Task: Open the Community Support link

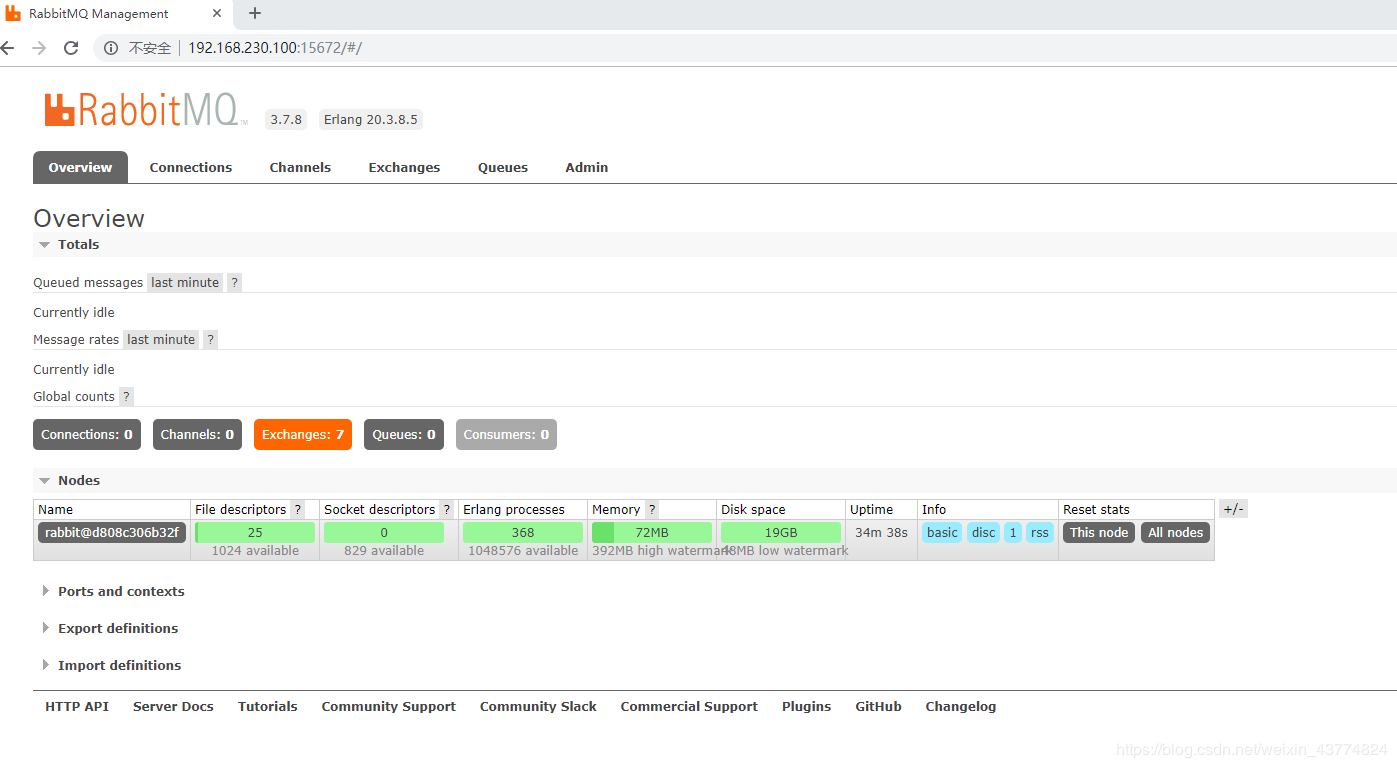Action: click(389, 707)
